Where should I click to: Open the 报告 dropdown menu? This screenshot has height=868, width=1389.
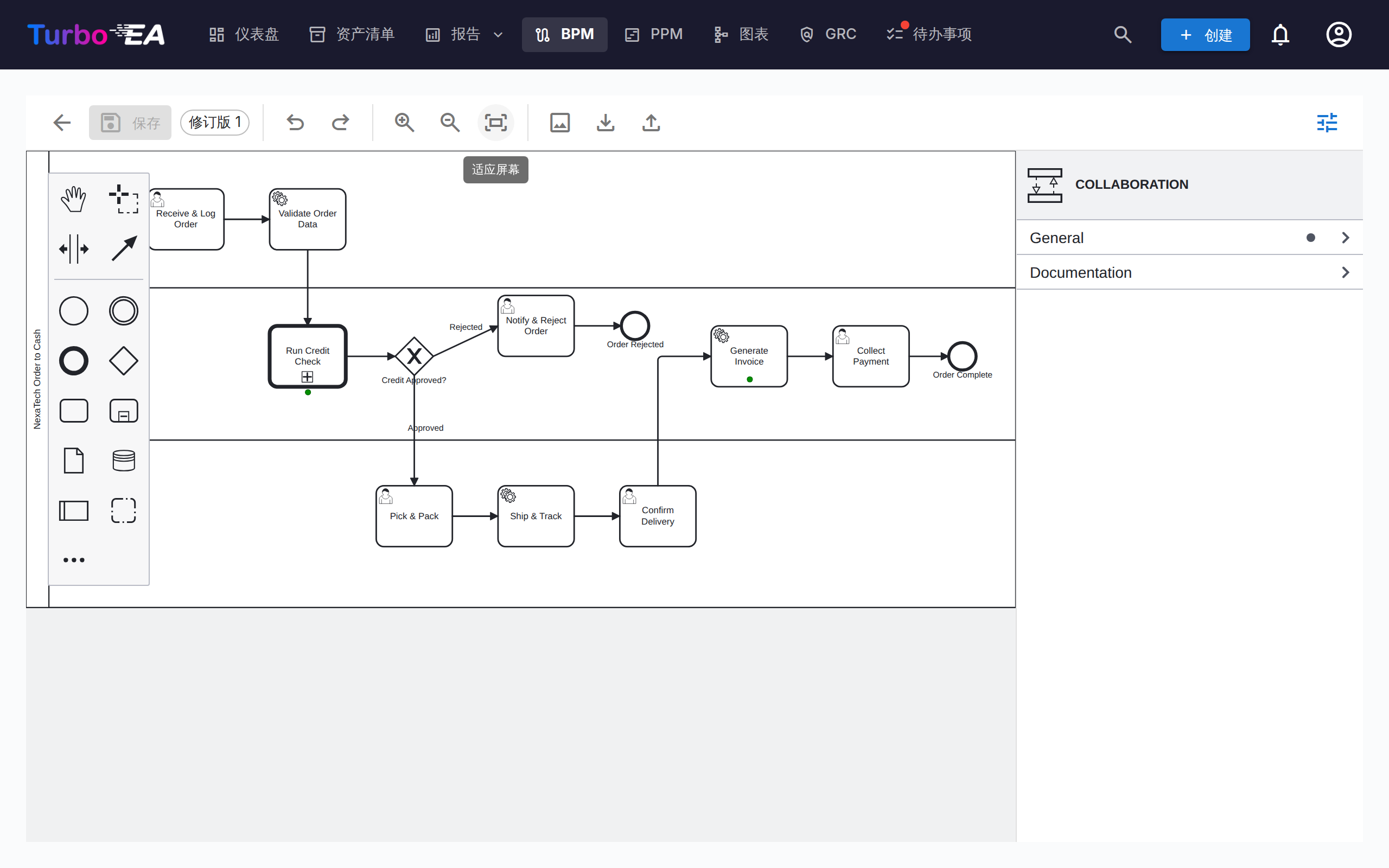[x=464, y=34]
